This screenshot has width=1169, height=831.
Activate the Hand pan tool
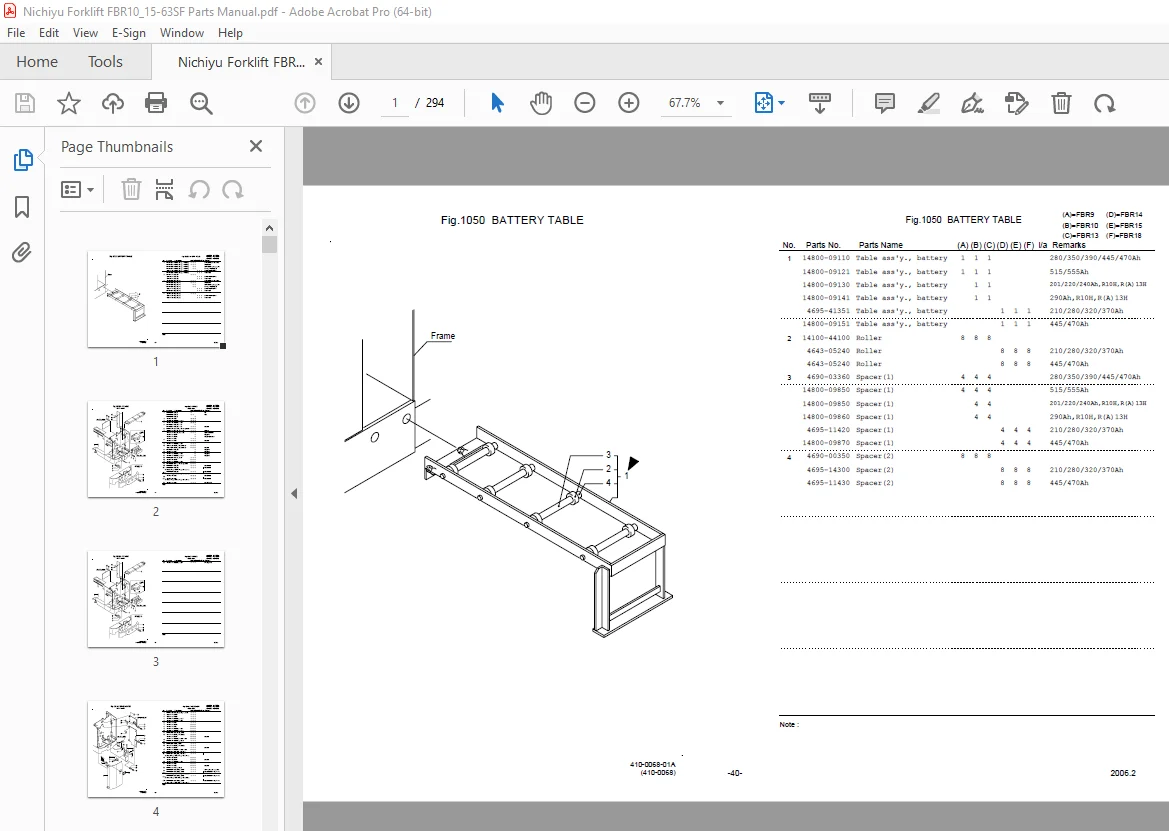[541, 103]
